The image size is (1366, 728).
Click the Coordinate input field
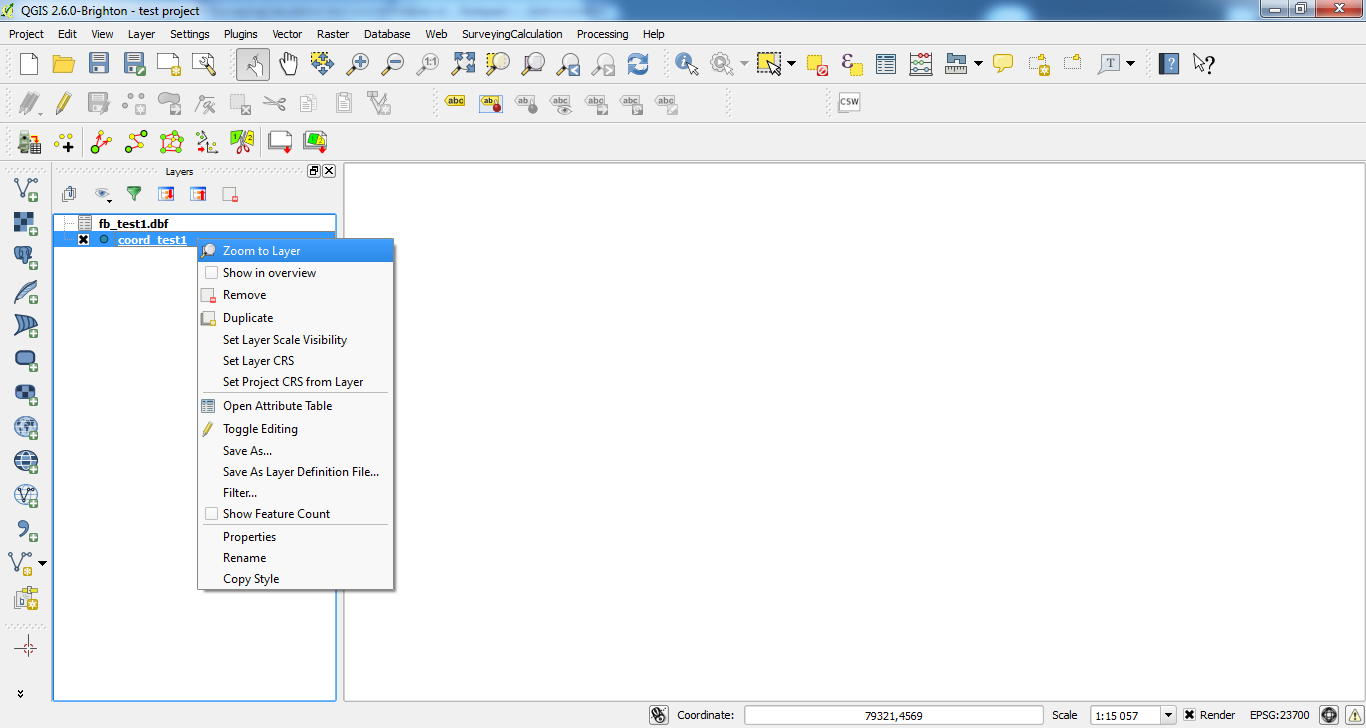click(895, 715)
